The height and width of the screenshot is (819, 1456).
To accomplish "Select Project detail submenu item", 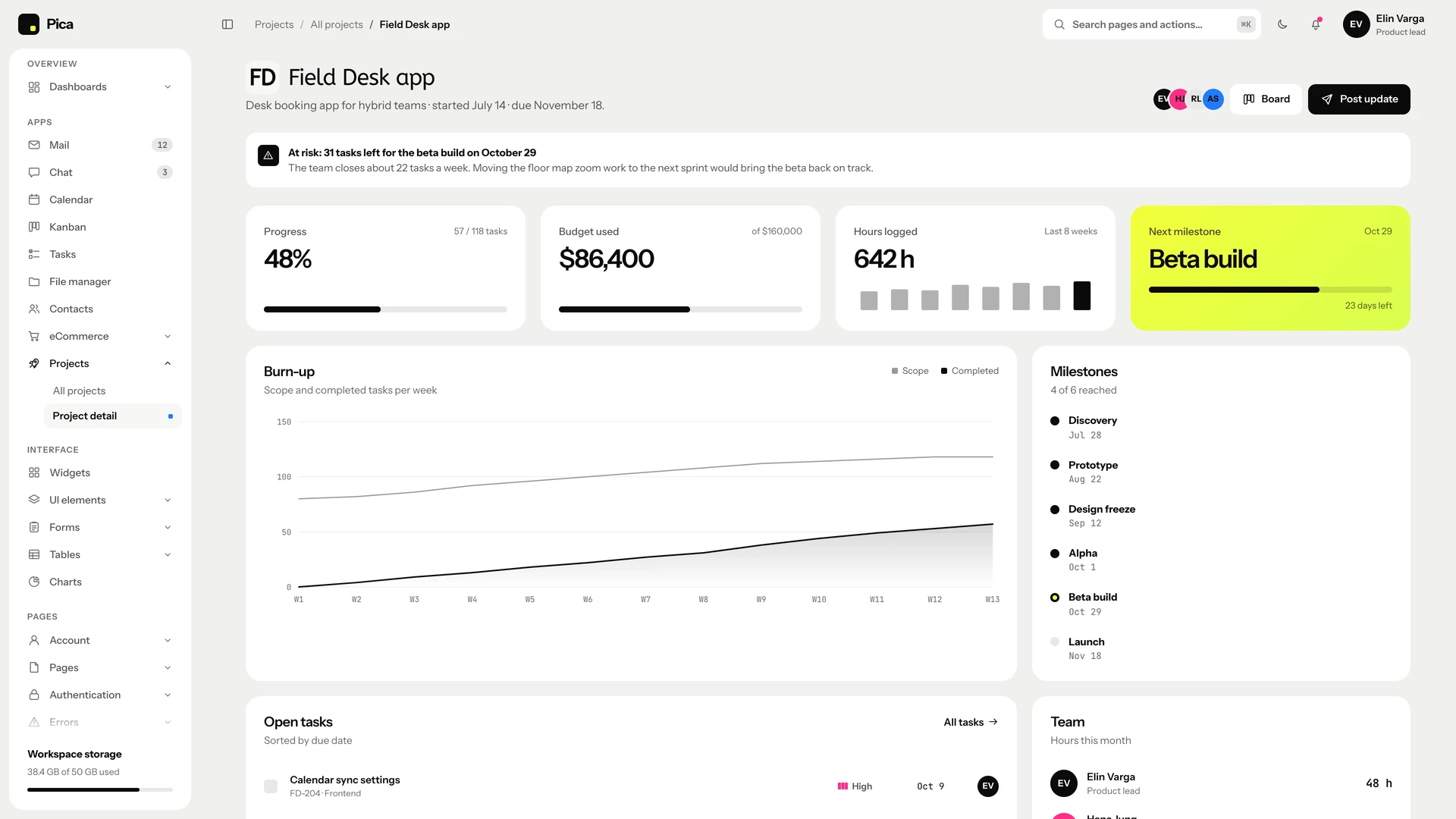I will [113, 416].
